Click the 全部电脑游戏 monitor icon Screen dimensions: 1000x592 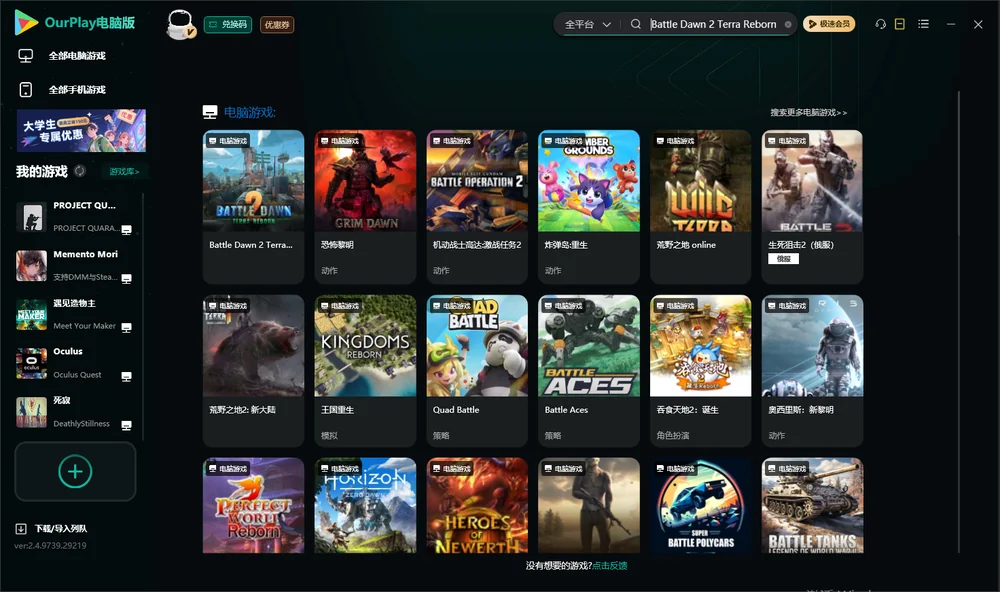pos(26,56)
